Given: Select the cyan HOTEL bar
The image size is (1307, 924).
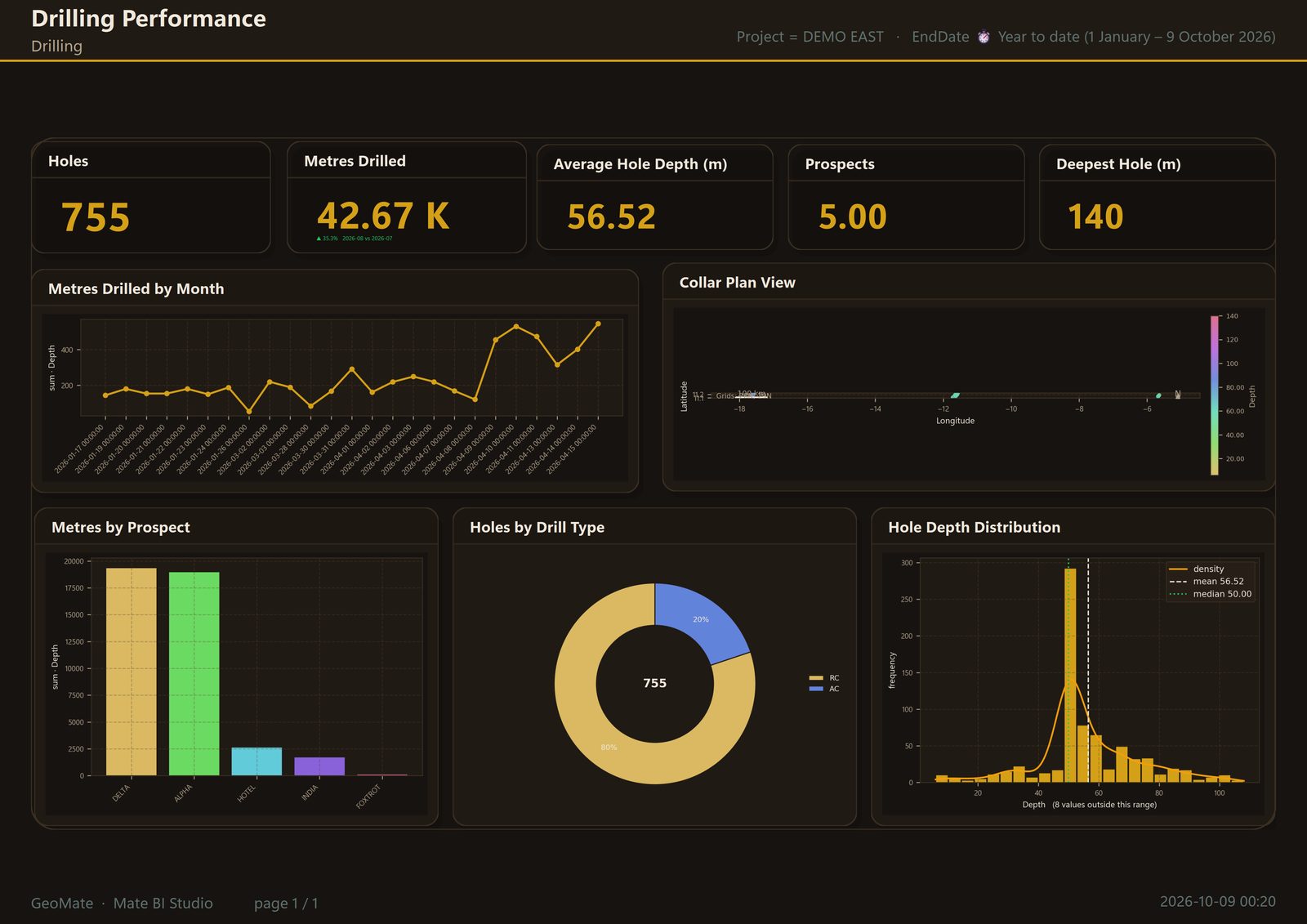Looking at the screenshot, I should [x=256, y=761].
